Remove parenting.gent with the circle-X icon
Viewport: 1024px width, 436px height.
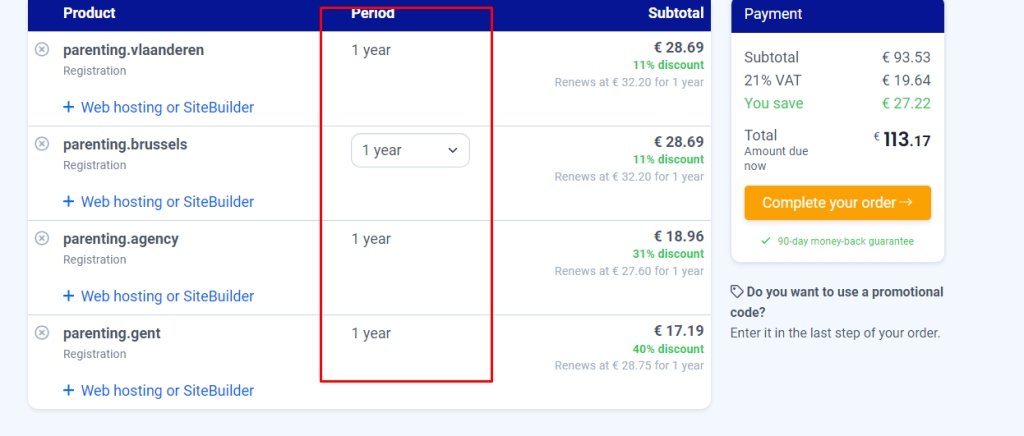(42, 333)
